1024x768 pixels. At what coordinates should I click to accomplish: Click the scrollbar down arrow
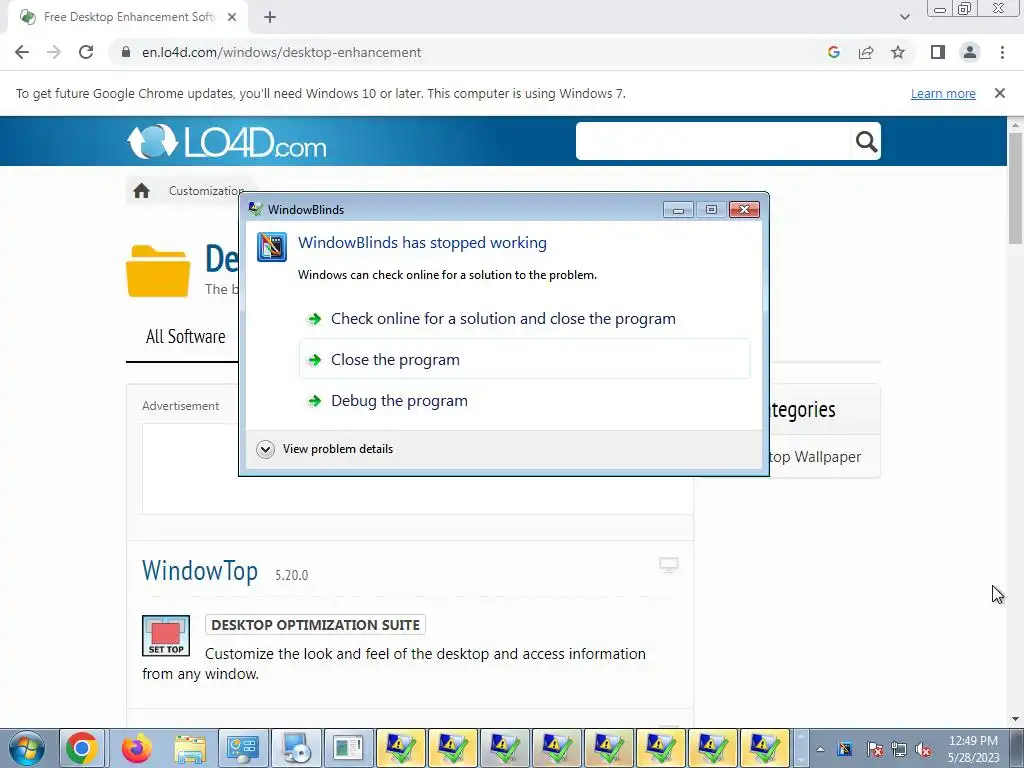pyautogui.click(x=1015, y=719)
